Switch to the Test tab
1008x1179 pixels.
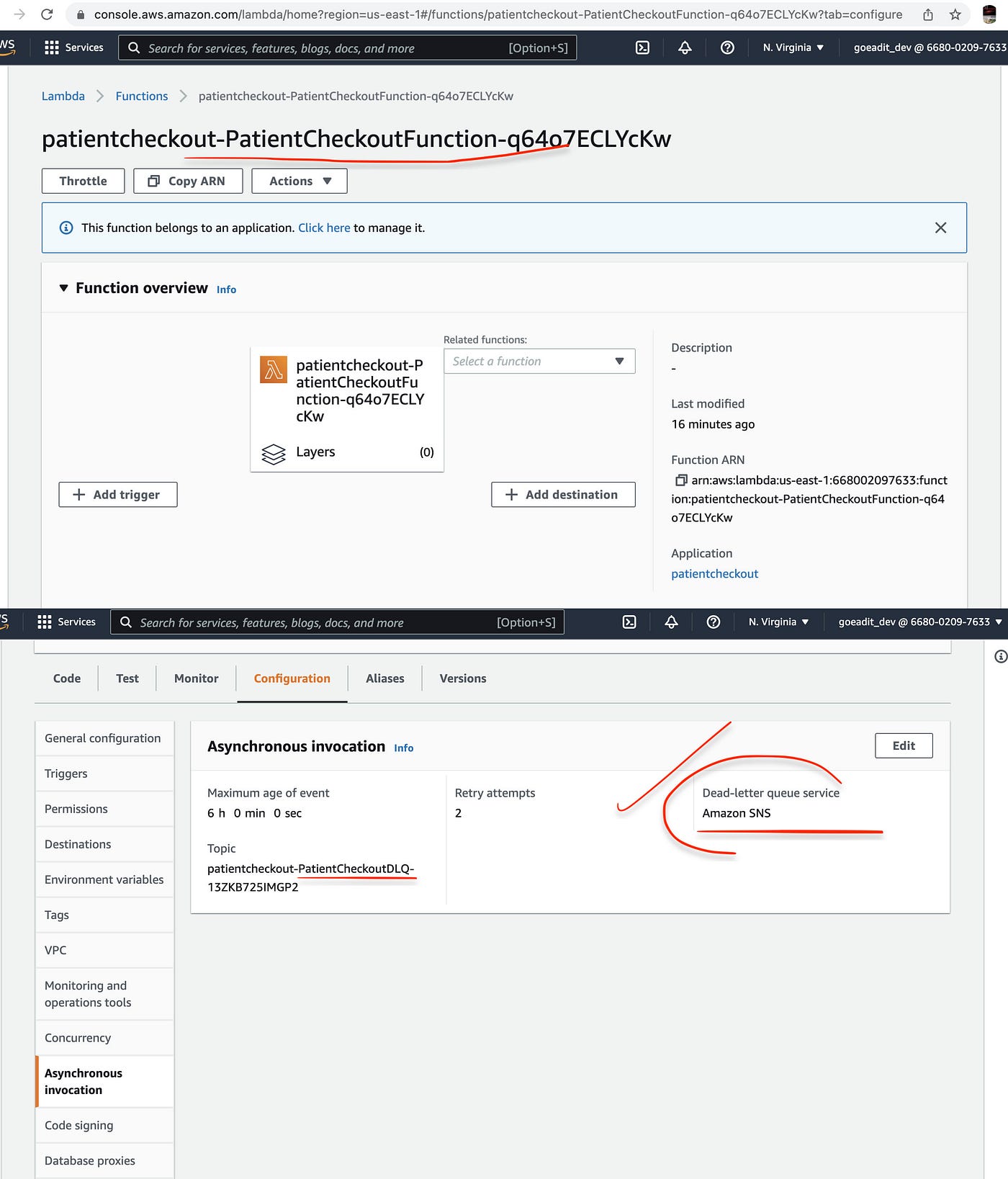pyautogui.click(x=127, y=678)
